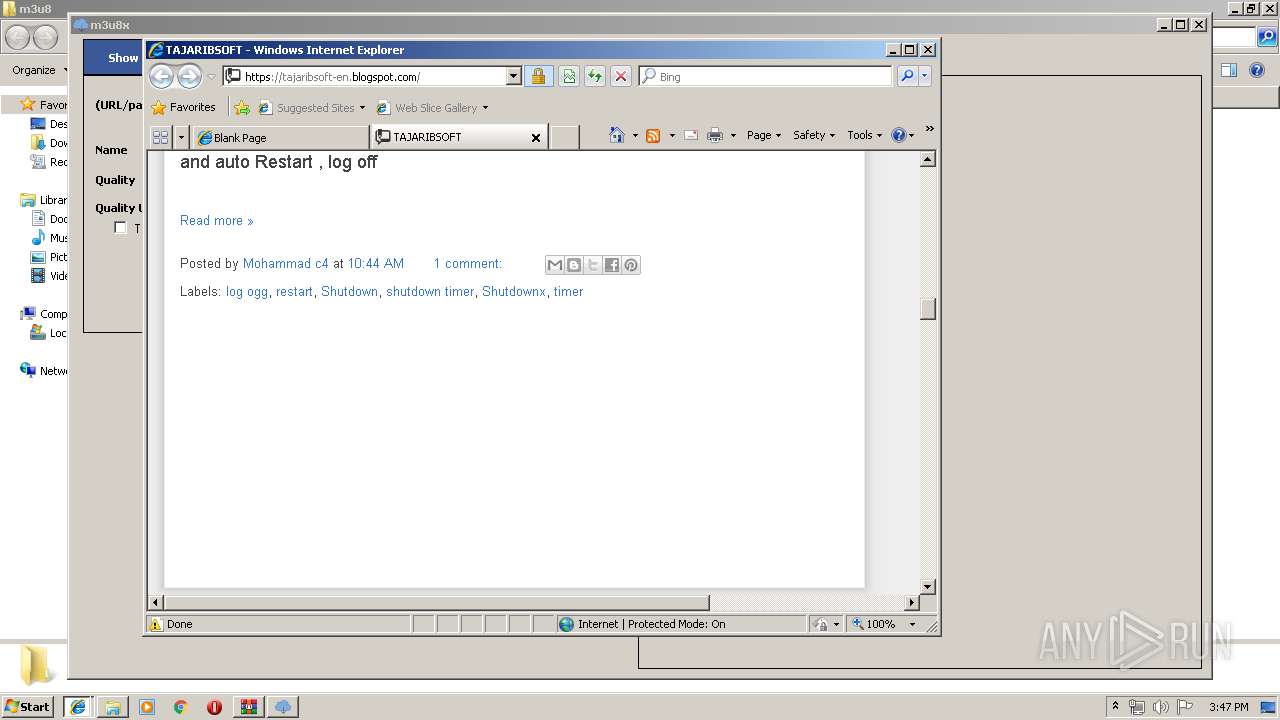Refresh the page using the green arrows icon

point(595,76)
